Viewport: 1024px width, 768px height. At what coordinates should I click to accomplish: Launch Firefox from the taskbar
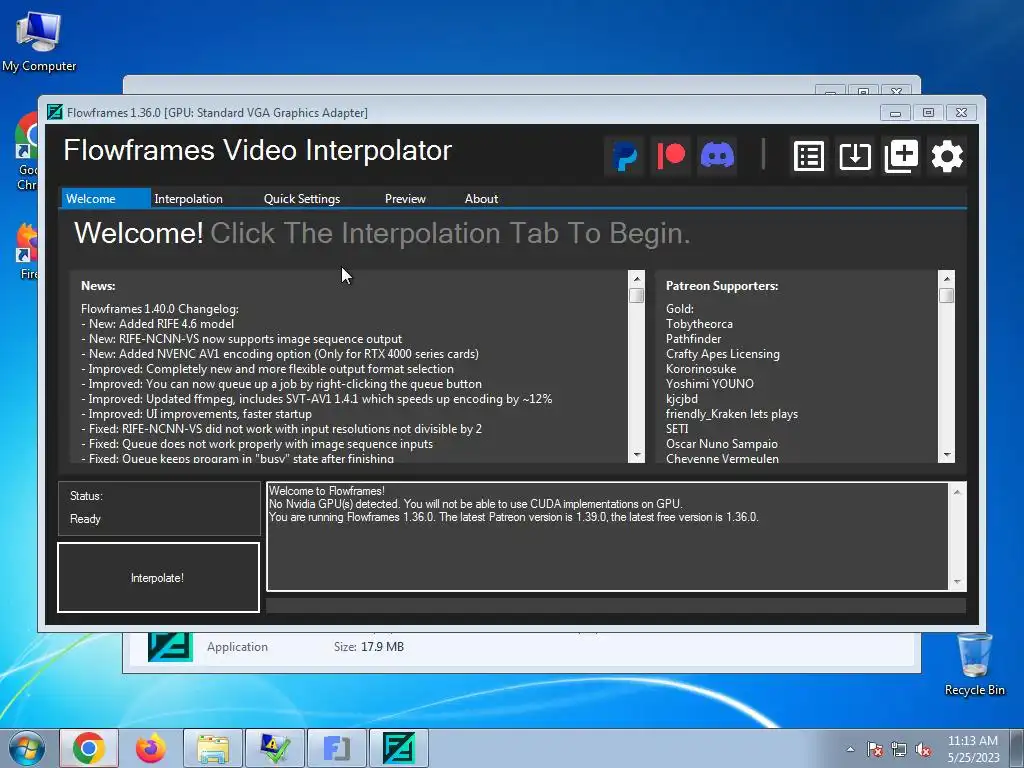click(x=150, y=748)
